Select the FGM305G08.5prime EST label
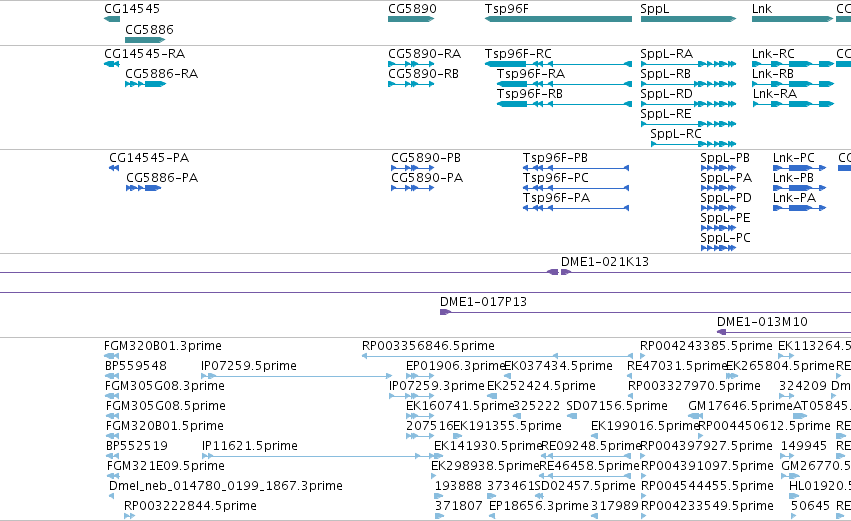The image size is (851, 521). click(x=166, y=406)
